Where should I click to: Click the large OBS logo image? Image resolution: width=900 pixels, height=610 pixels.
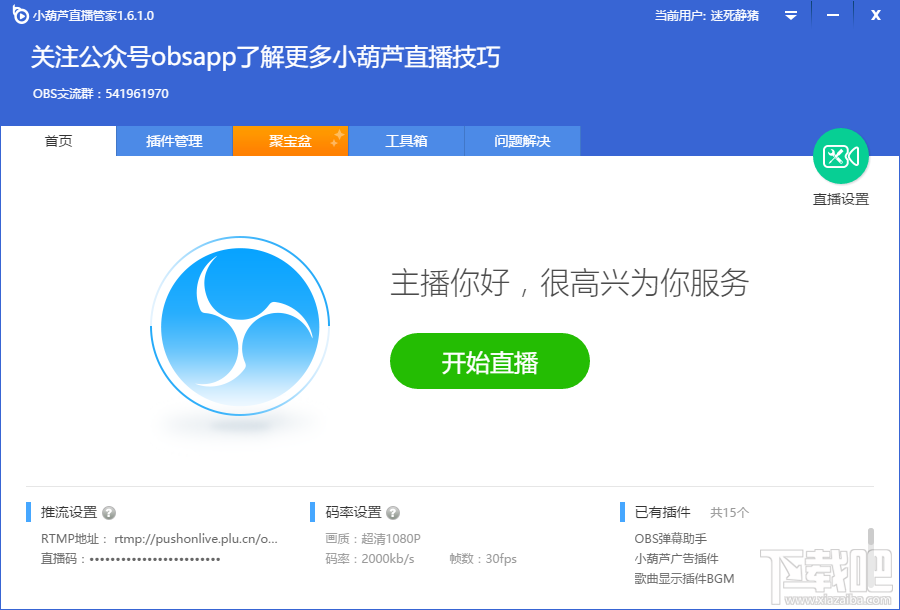coord(240,326)
